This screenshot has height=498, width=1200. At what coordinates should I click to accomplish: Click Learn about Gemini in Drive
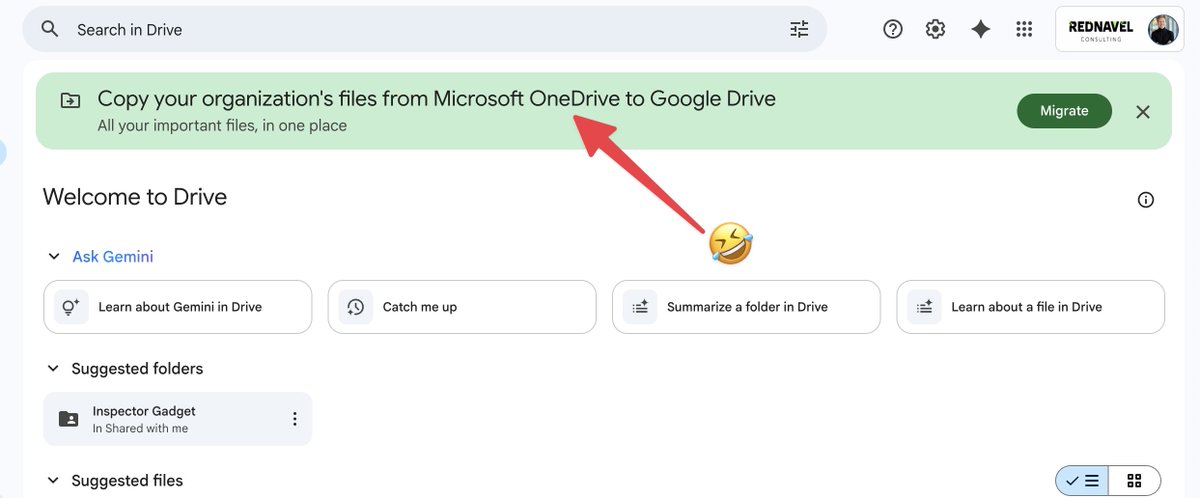(x=178, y=307)
